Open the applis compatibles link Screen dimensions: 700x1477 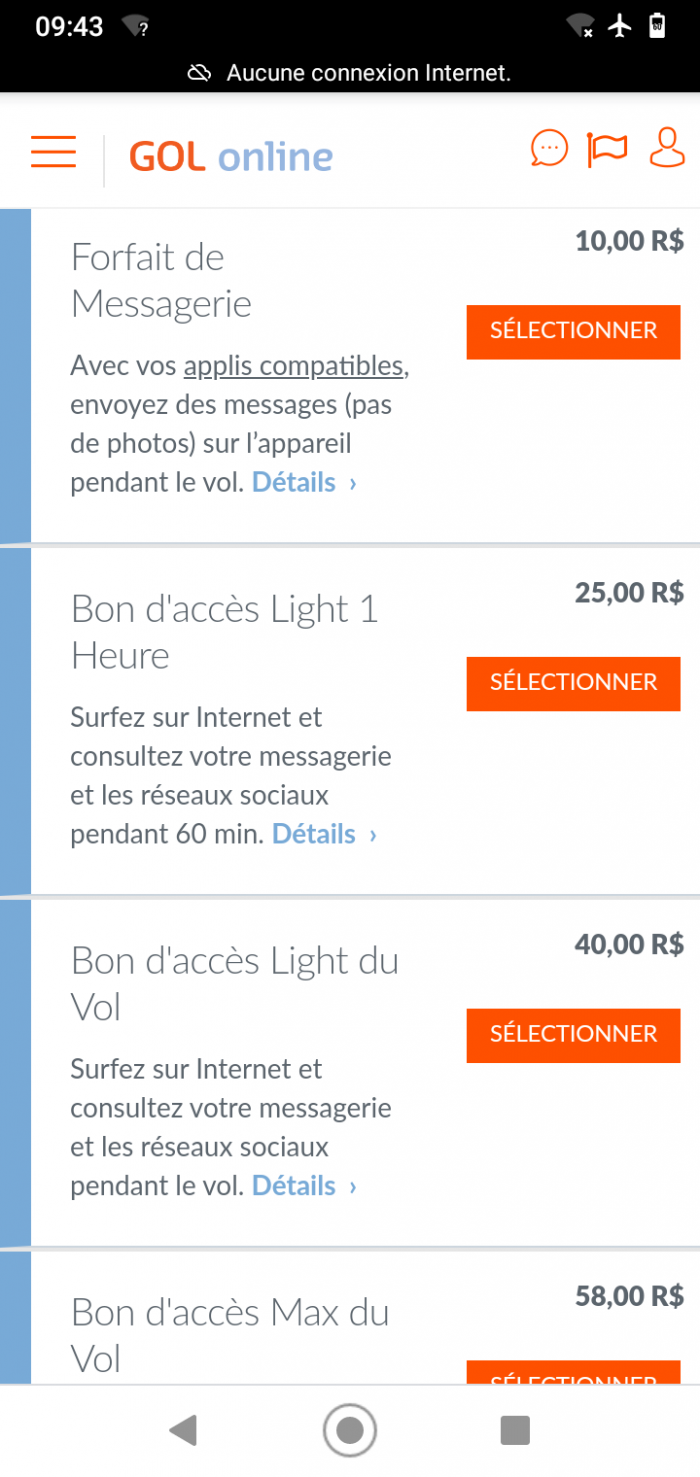[x=293, y=366]
